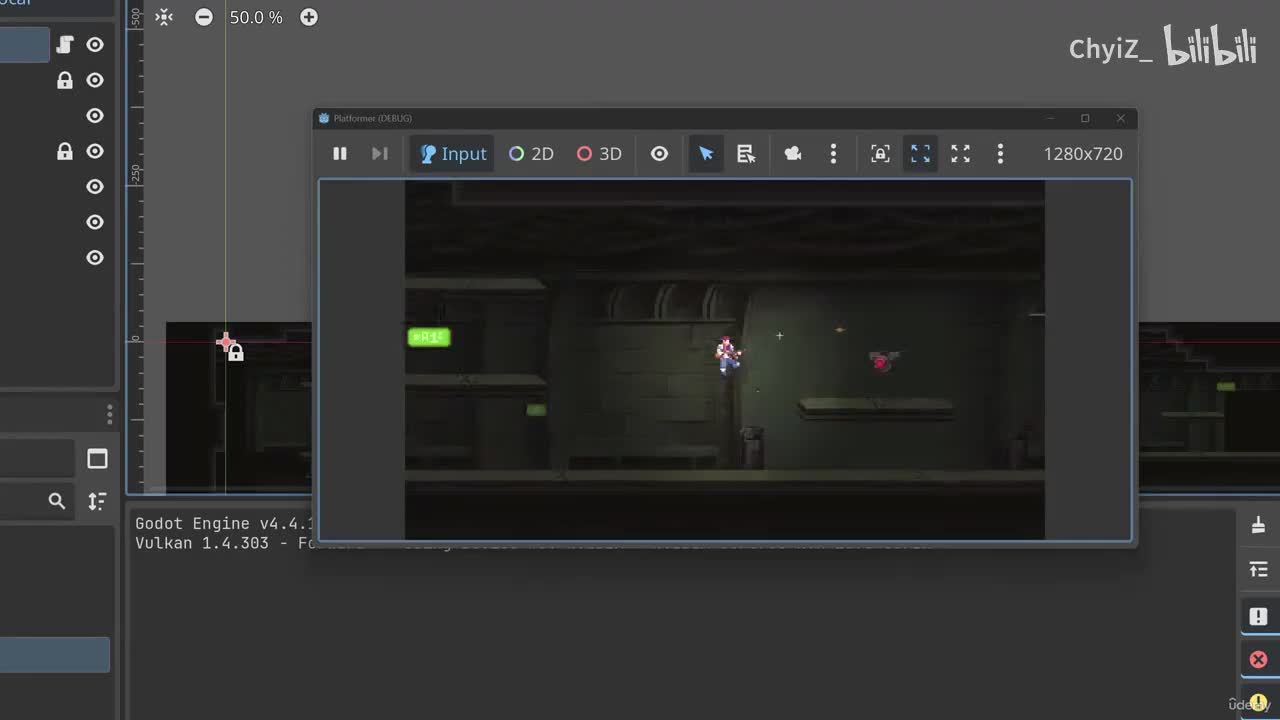The width and height of the screenshot is (1280, 720).
Task: Click the fixed-size lock embed icon
Action: click(880, 154)
